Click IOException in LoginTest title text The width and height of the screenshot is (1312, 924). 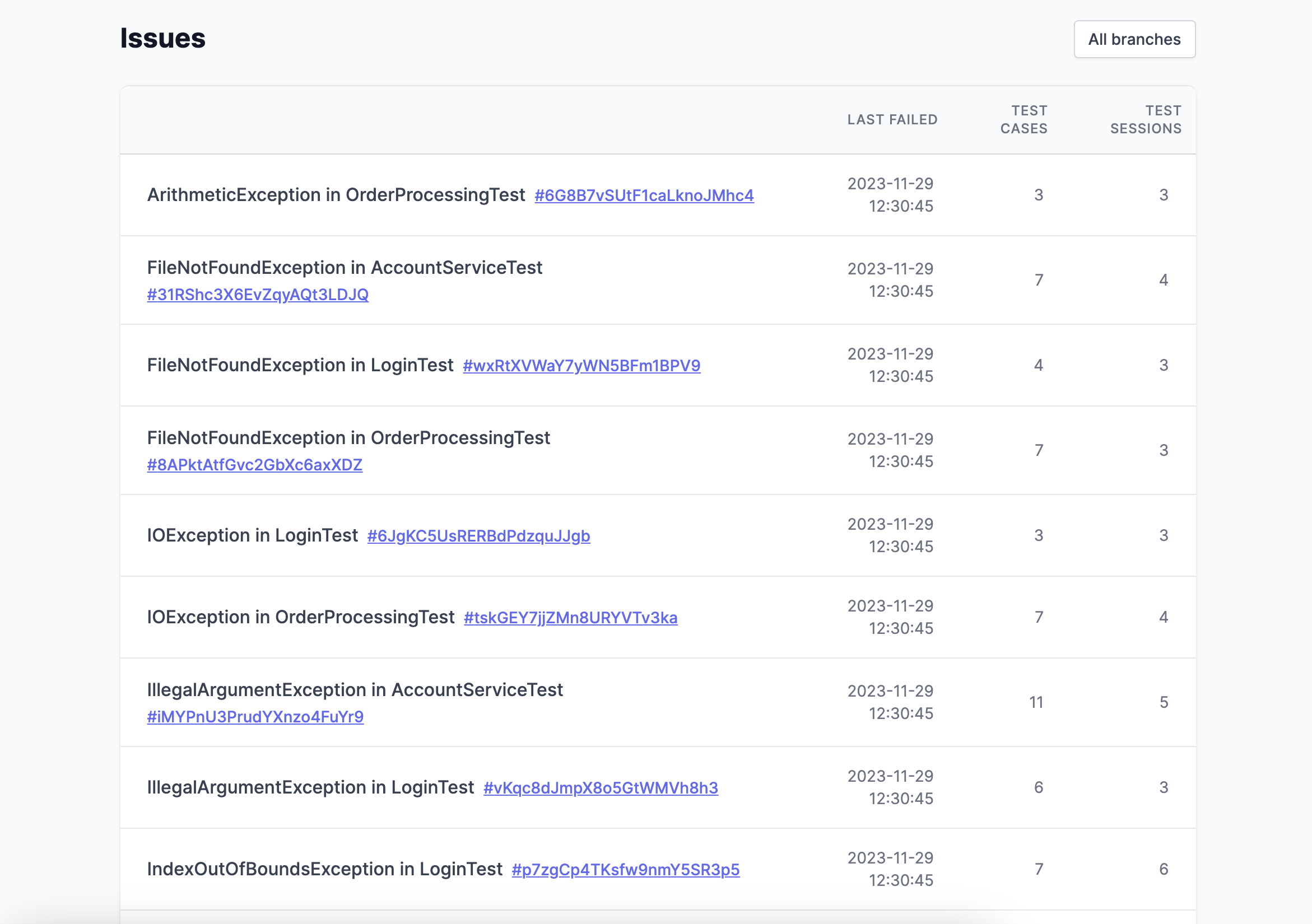(x=252, y=535)
